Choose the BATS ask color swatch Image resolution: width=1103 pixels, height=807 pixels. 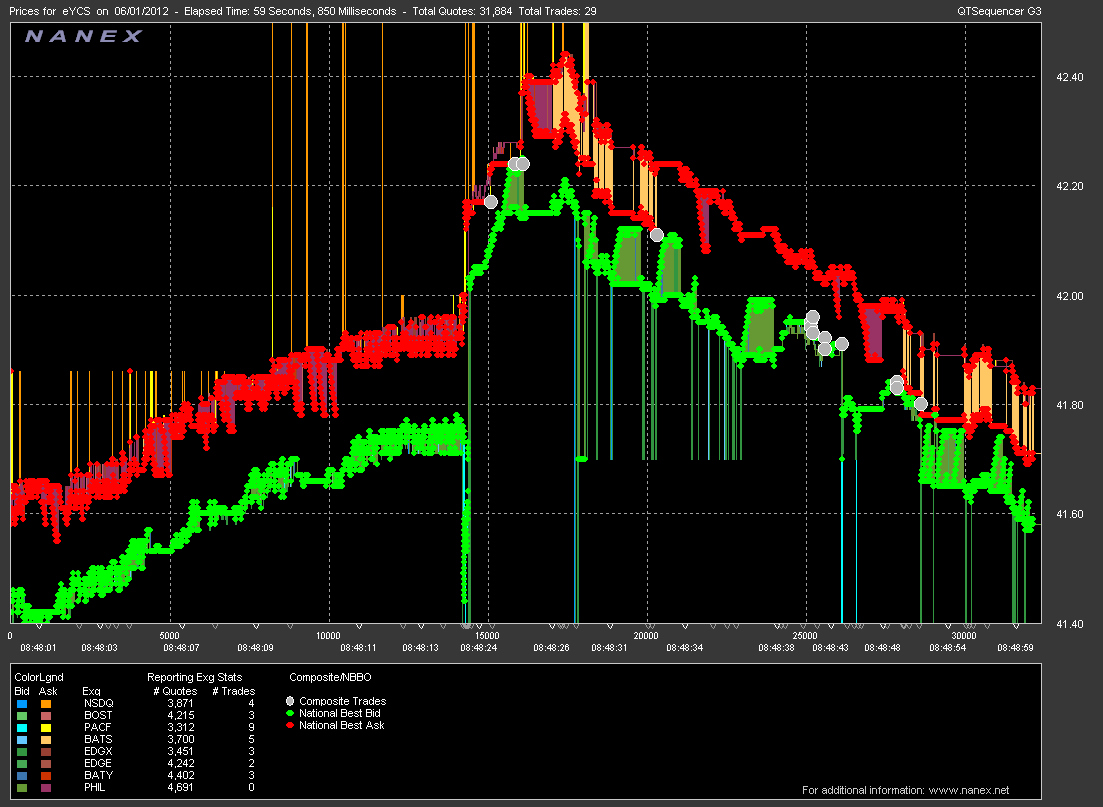tap(46, 739)
